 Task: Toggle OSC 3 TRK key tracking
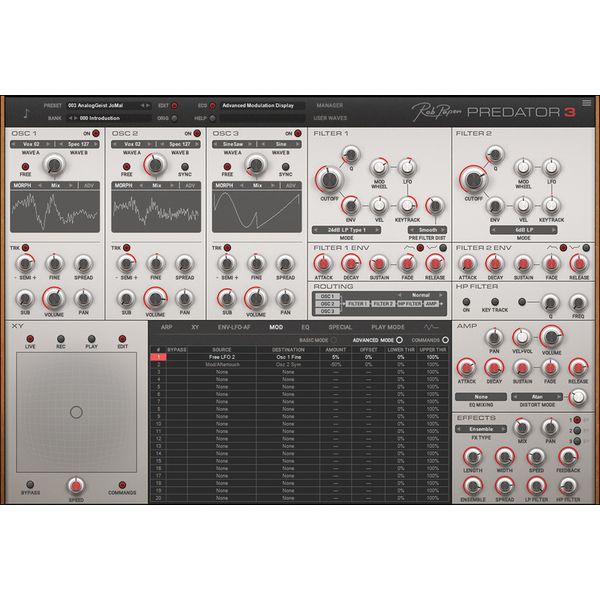pyautogui.click(x=227, y=248)
